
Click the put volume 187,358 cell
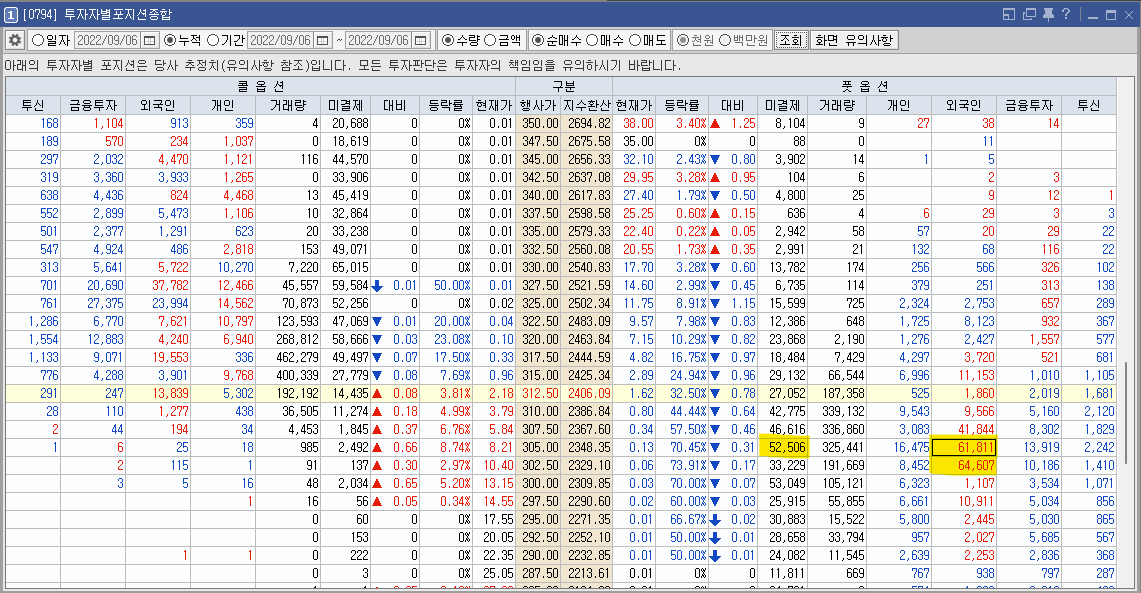tap(838, 394)
